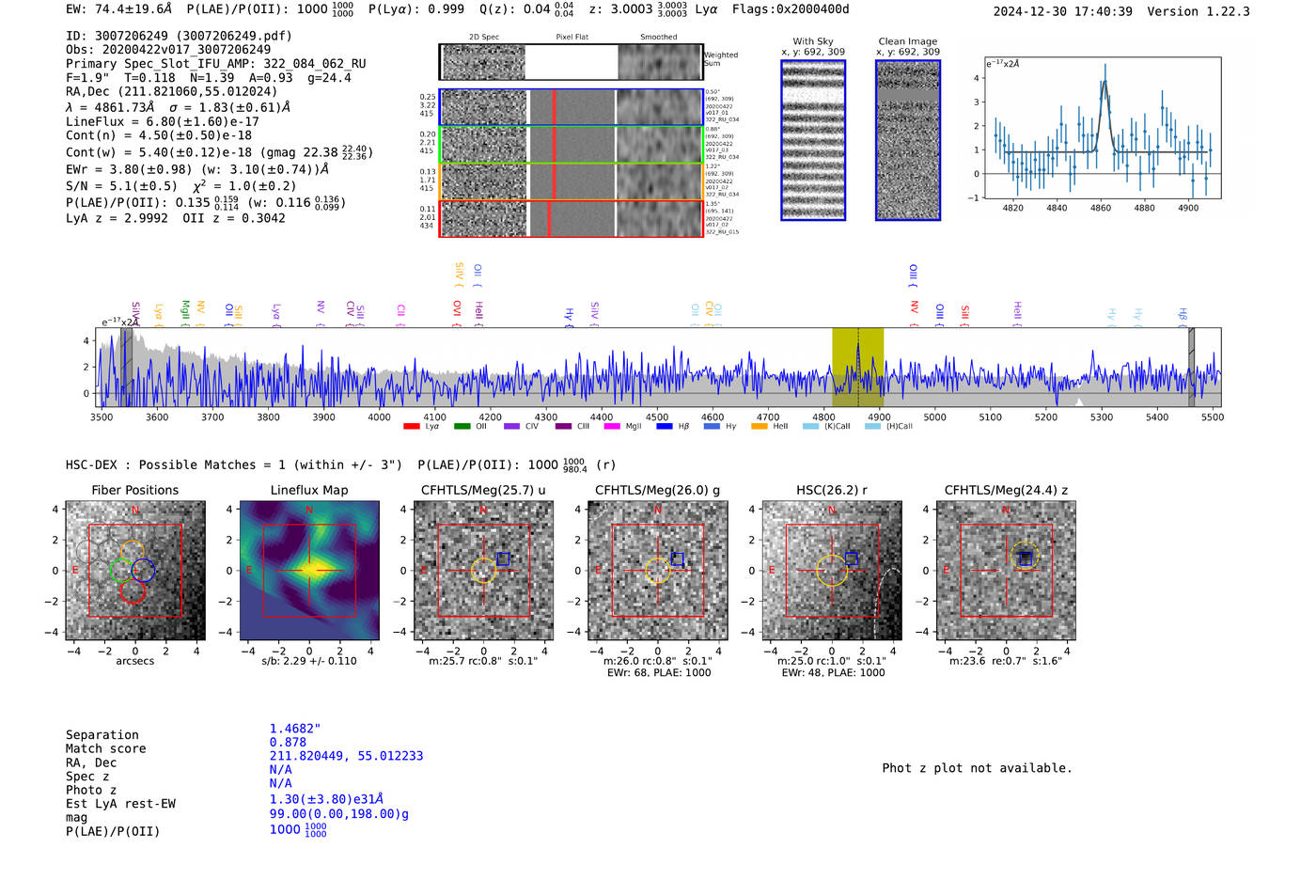The height and width of the screenshot is (896, 1316).
Task: Click the MgII magenta legend swatch
Action: [x=612, y=427]
